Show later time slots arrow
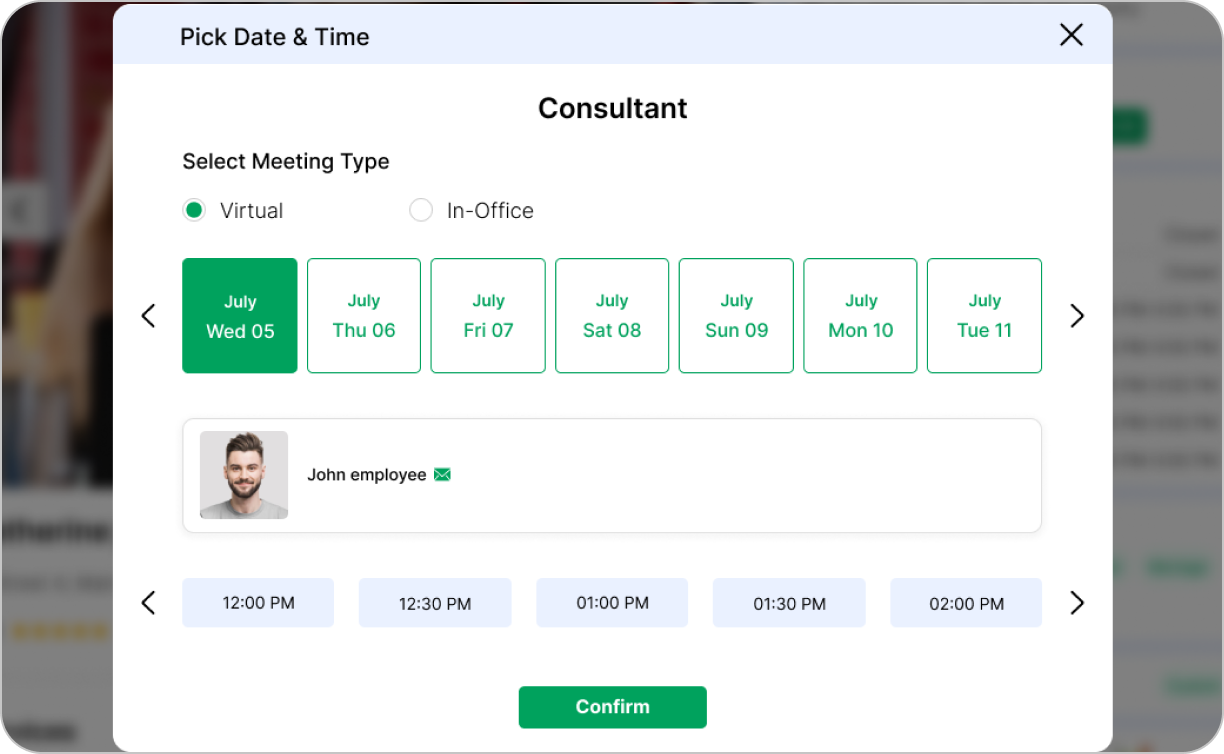 point(1077,603)
